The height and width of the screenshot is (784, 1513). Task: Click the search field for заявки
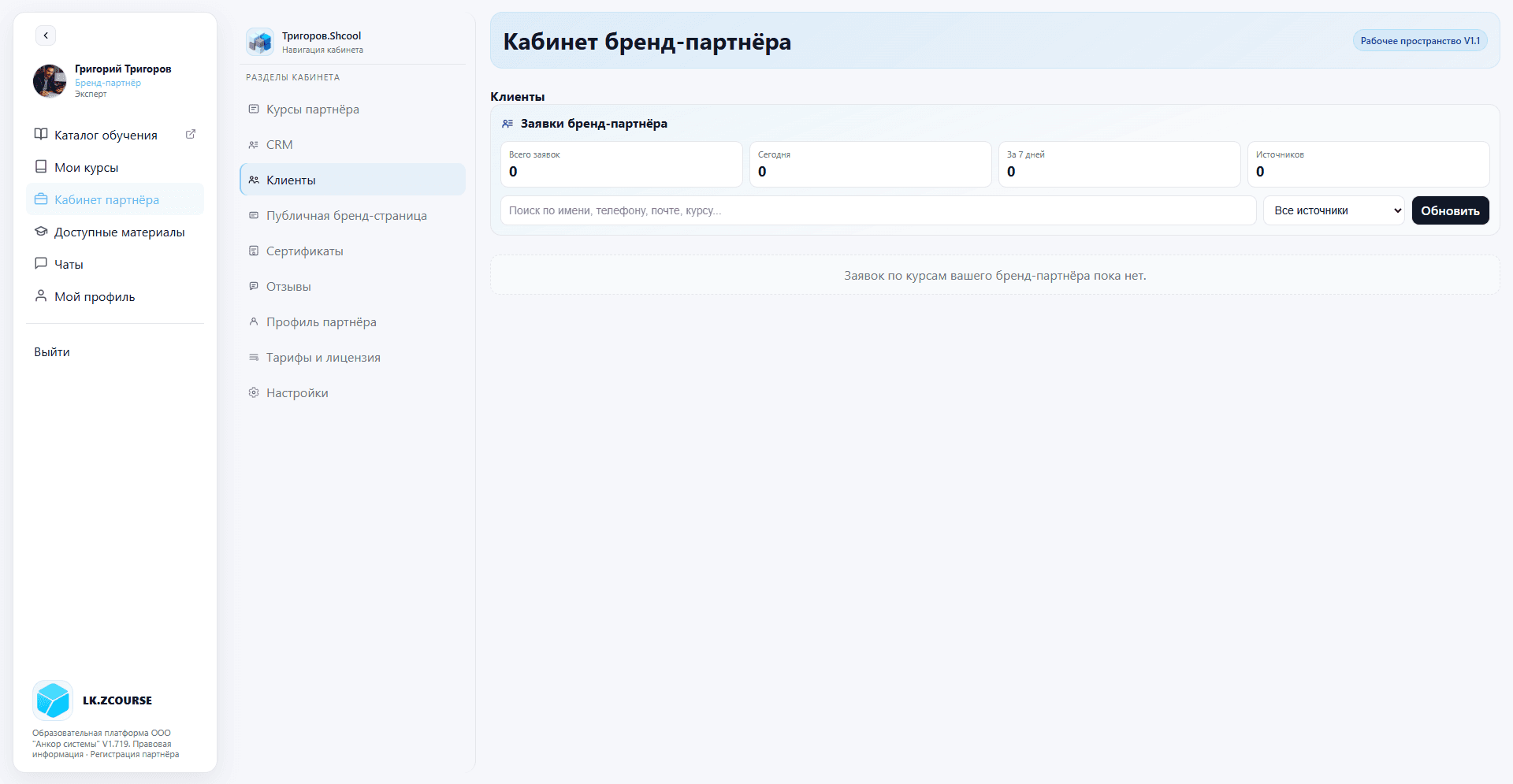pos(877,210)
